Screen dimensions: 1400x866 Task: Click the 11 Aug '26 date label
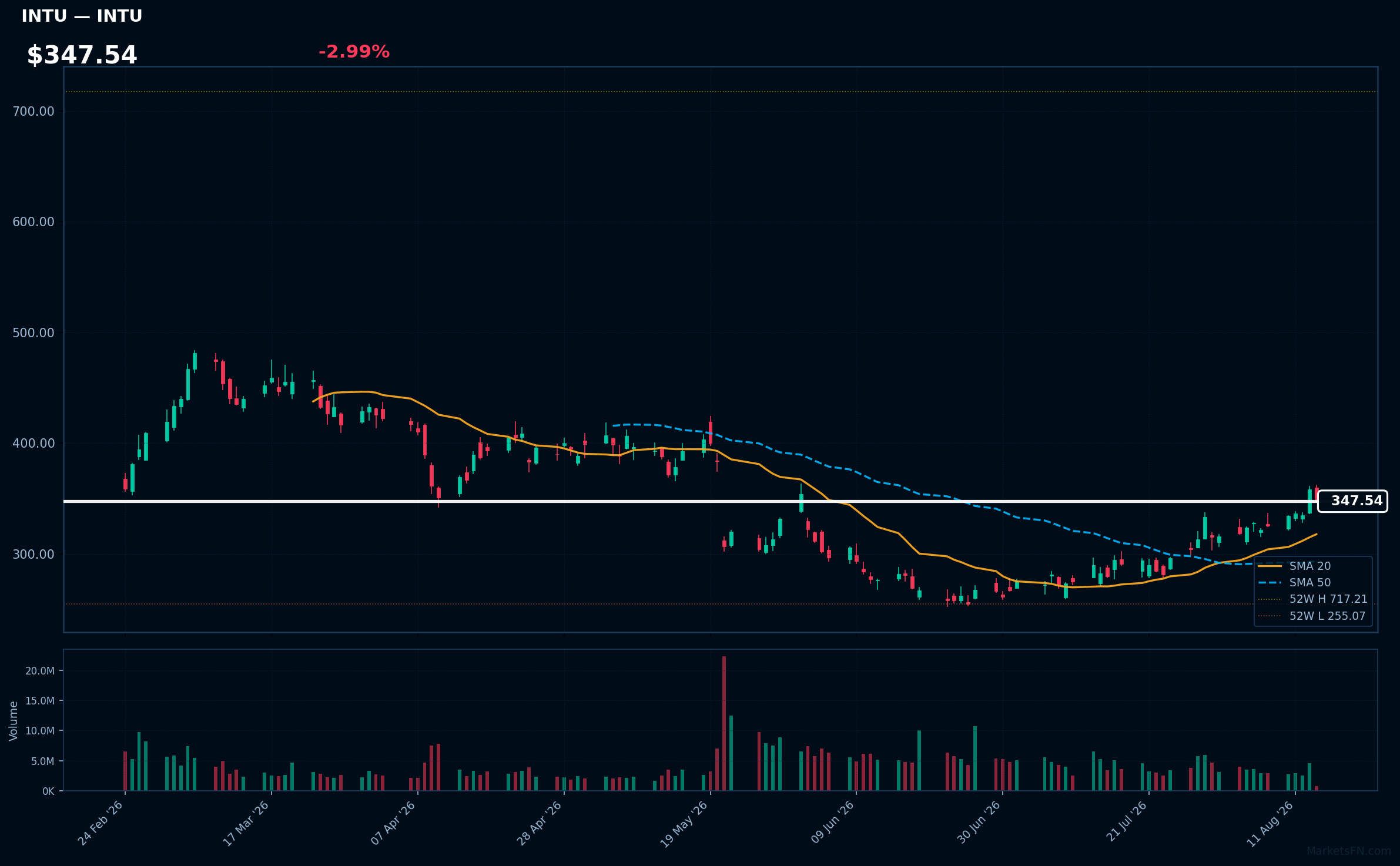[1270, 823]
